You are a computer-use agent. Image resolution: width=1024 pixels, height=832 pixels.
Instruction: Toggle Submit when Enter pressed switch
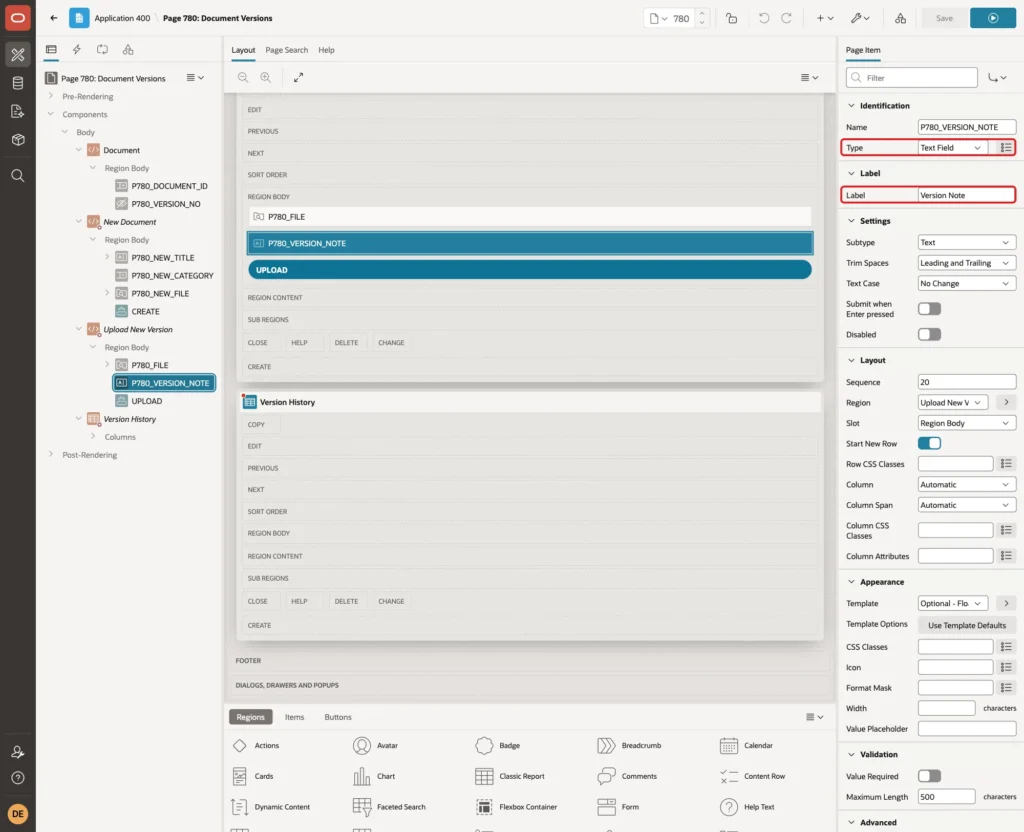(x=929, y=309)
